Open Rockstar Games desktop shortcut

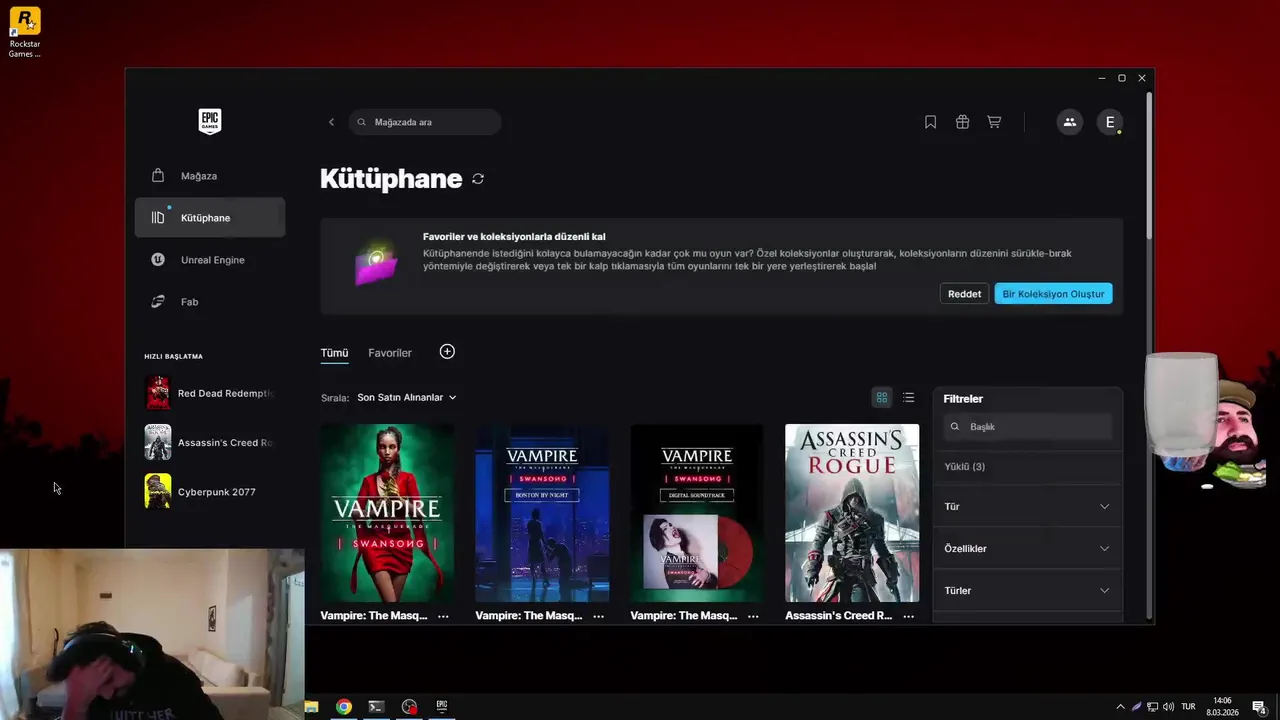25,33
